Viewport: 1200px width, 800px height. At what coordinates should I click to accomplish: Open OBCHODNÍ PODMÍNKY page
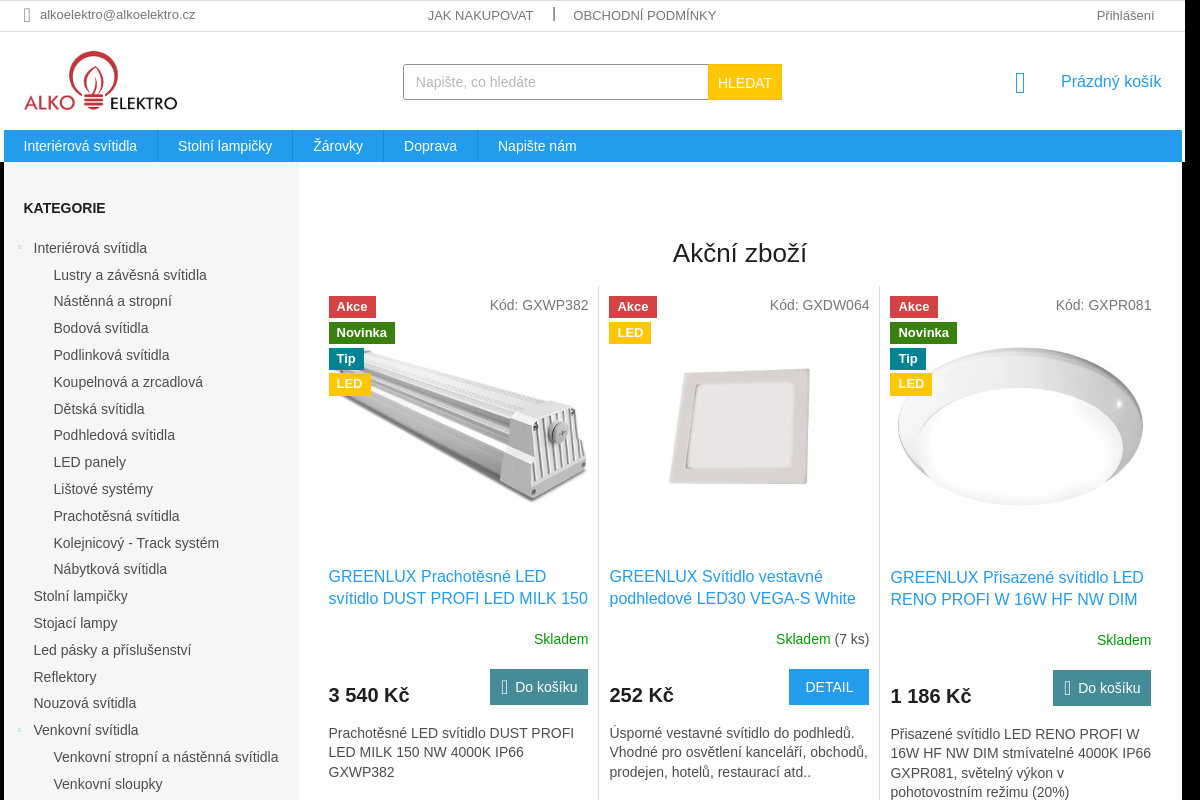click(x=644, y=15)
